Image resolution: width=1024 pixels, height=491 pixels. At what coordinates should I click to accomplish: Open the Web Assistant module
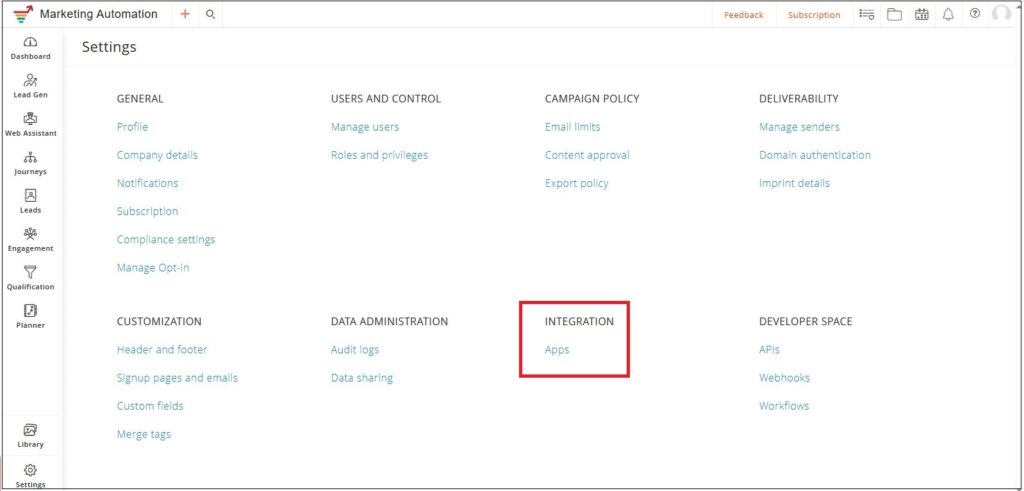[30, 124]
